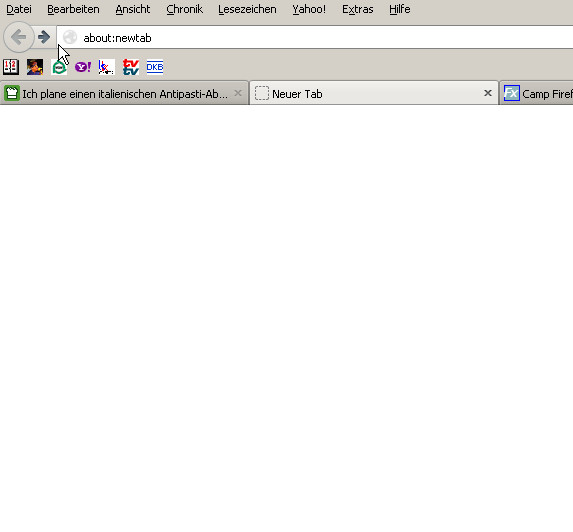Image resolution: width=573 pixels, height=532 pixels.
Task: Open the Extras menu
Action: (x=358, y=9)
